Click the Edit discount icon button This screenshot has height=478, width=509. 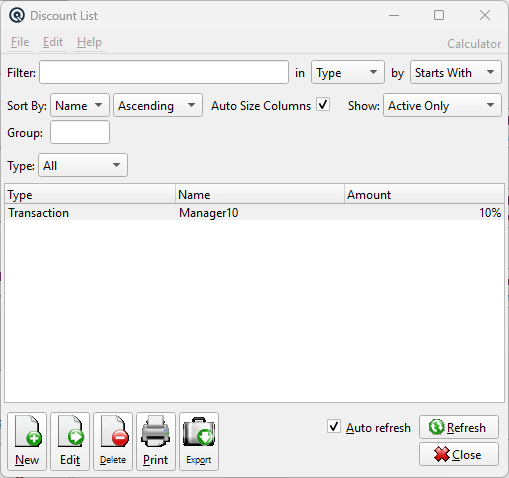coord(70,441)
